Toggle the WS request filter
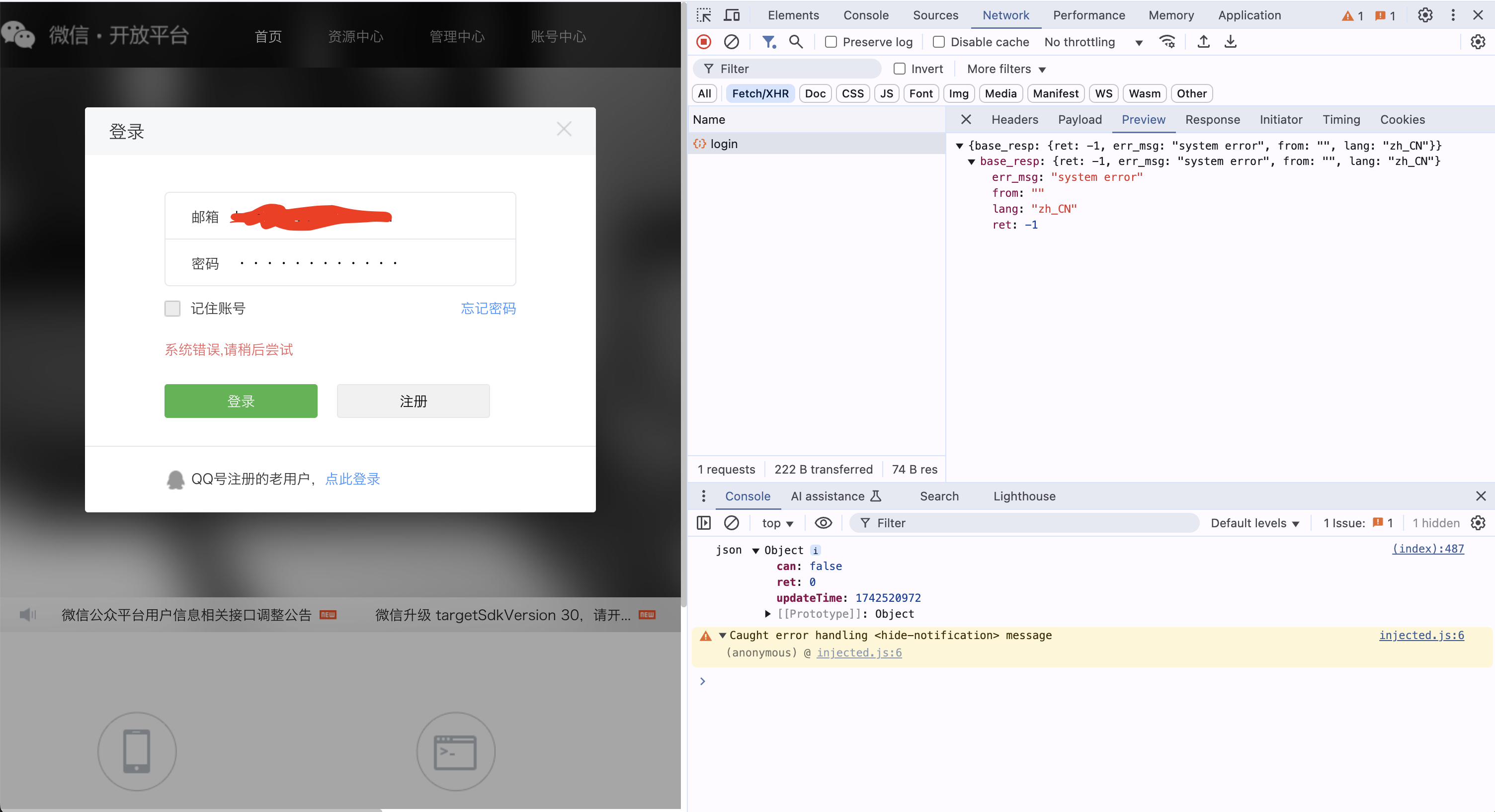Image resolution: width=1495 pixels, height=812 pixels. [1103, 93]
